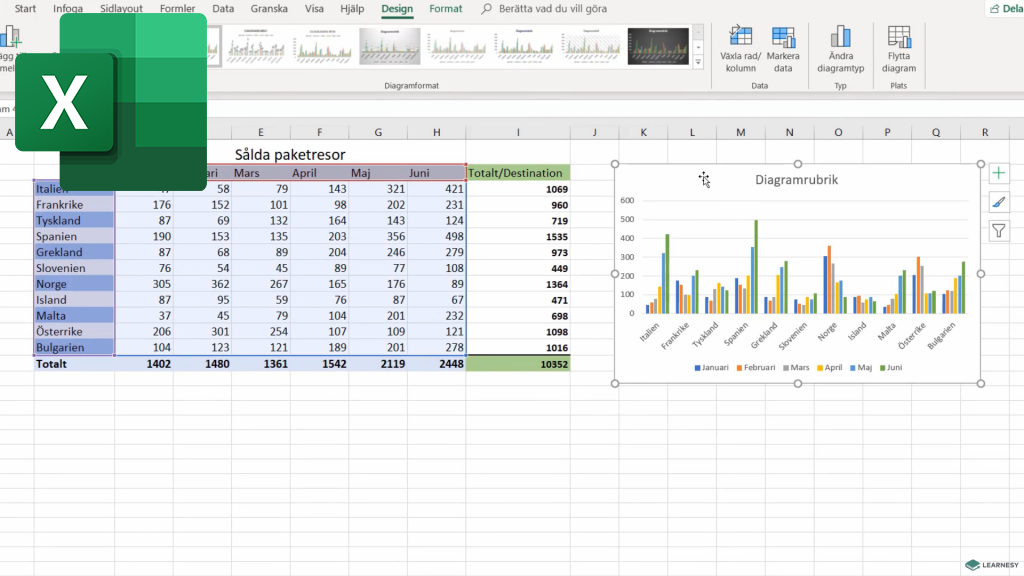The image size is (1024, 576).
Task: Click the Juni legend entry
Action: (x=891, y=368)
